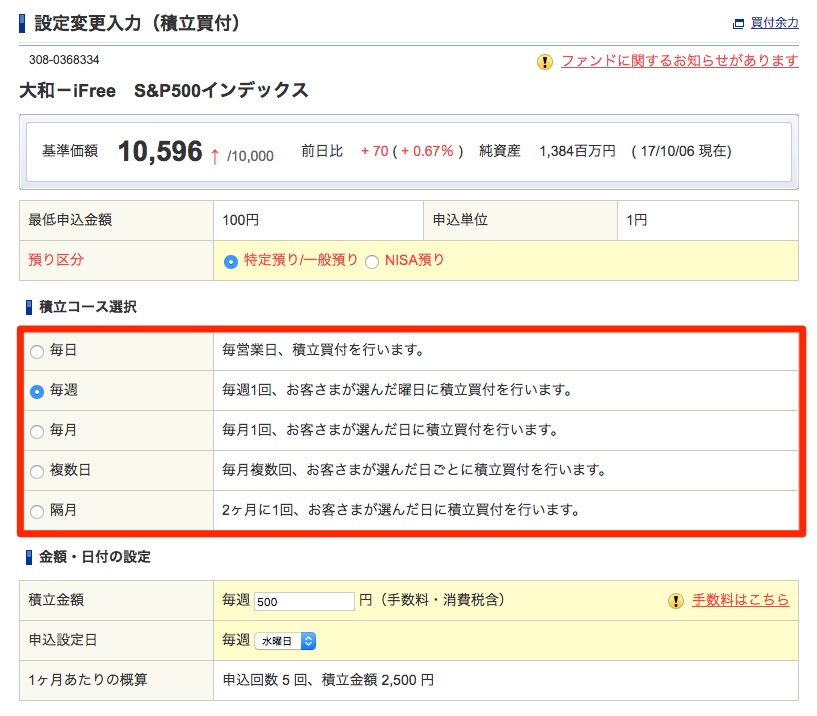Select the 特定預り/一般預り radio button
This screenshot has height=716, width=817.
(x=231, y=262)
